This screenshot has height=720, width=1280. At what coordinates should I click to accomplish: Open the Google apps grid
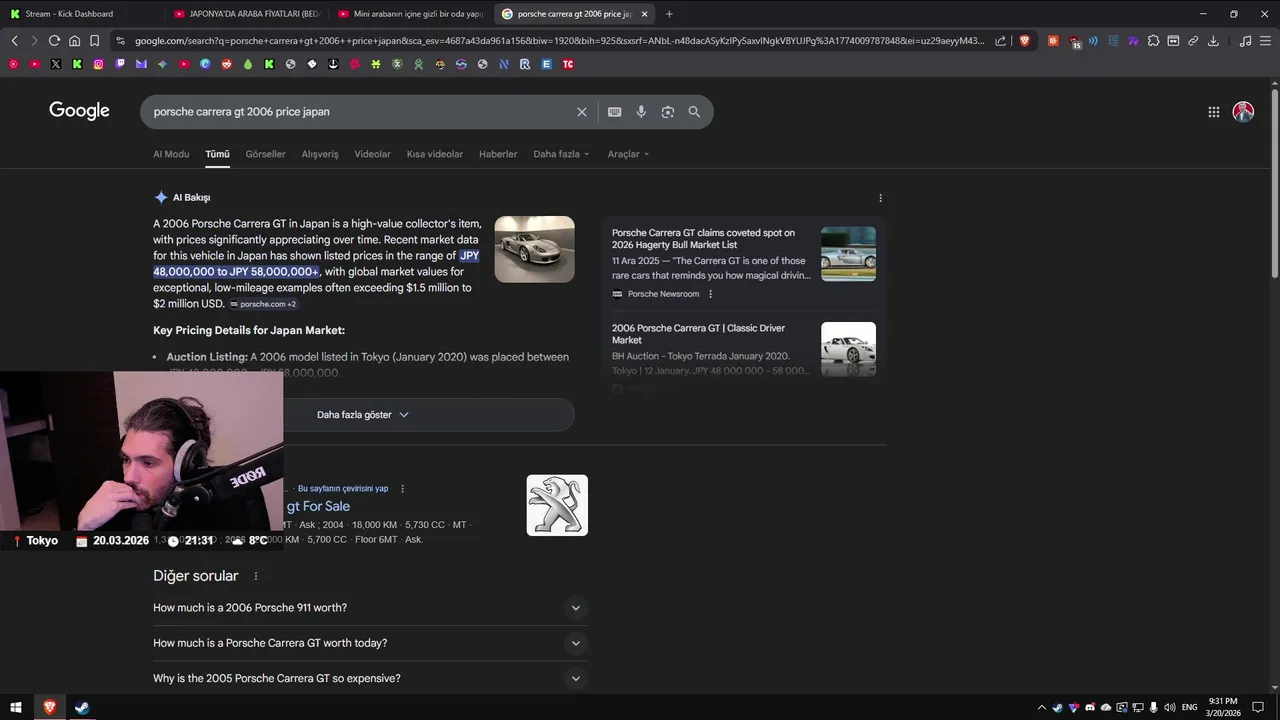(1214, 112)
